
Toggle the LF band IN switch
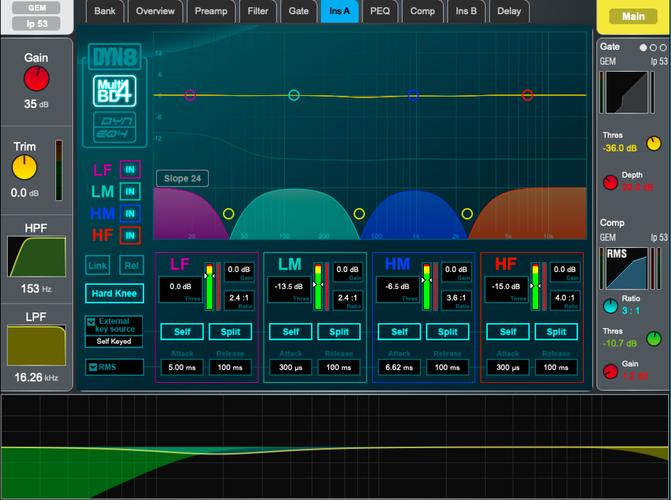[x=130, y=170]
